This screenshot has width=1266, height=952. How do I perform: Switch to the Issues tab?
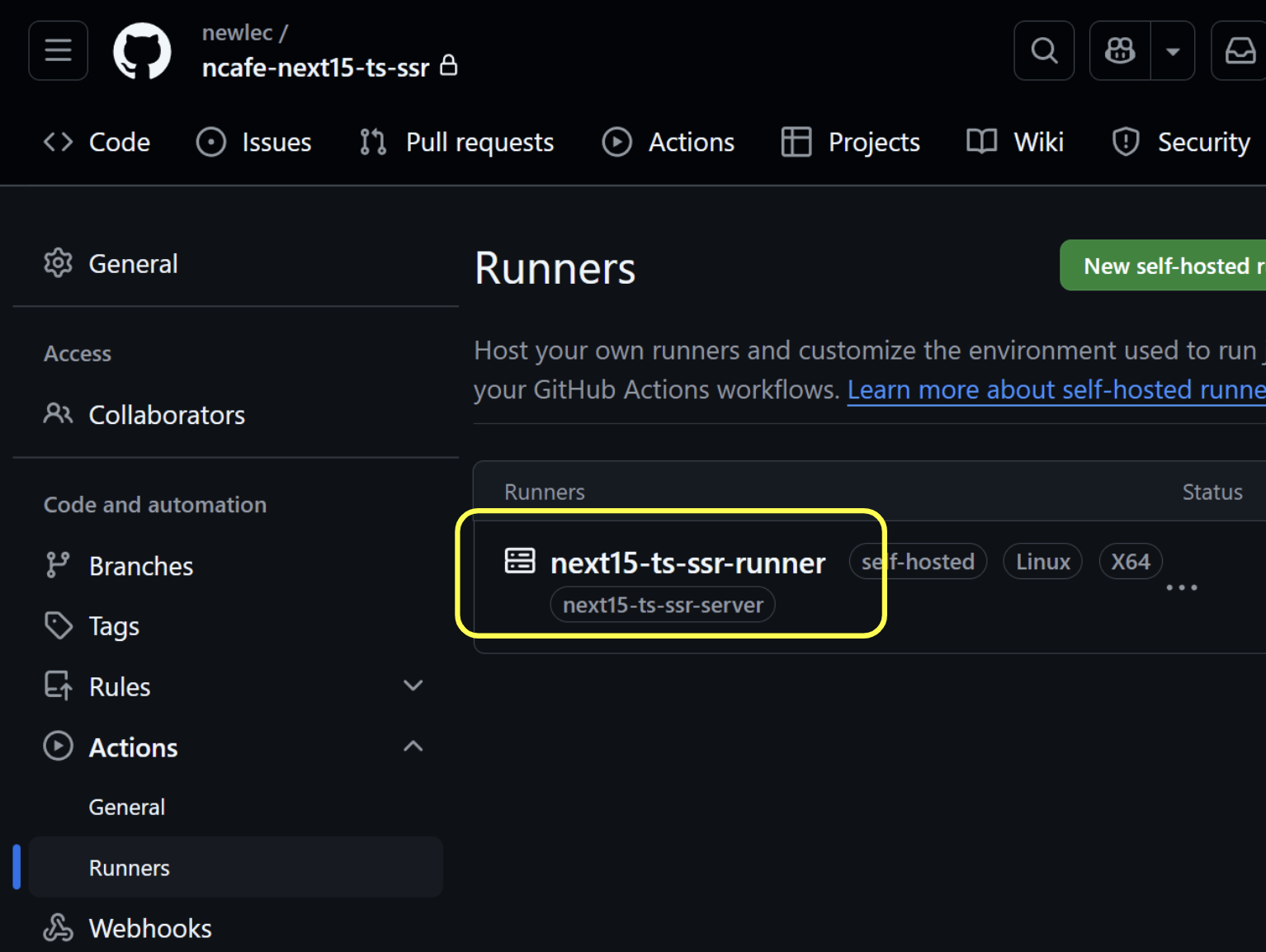(254, 142)
